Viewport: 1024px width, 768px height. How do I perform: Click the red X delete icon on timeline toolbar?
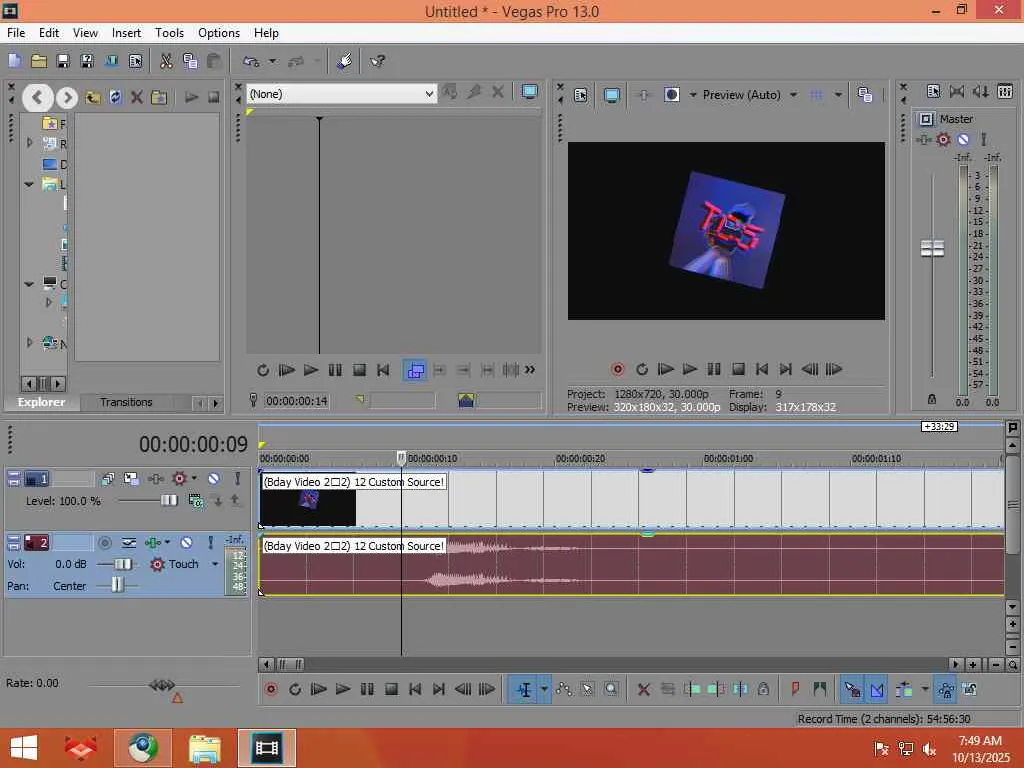pos(643,690)
